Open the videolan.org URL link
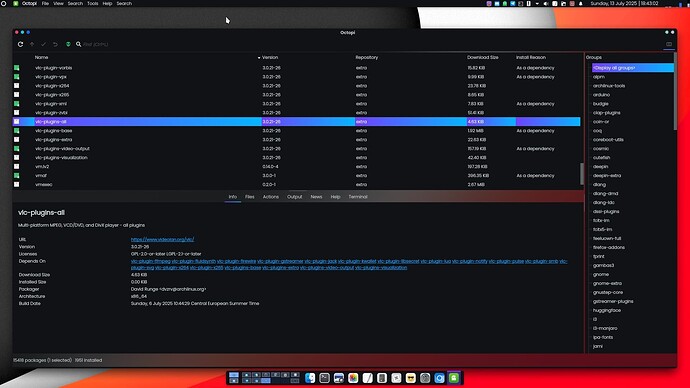 (162, 239)
